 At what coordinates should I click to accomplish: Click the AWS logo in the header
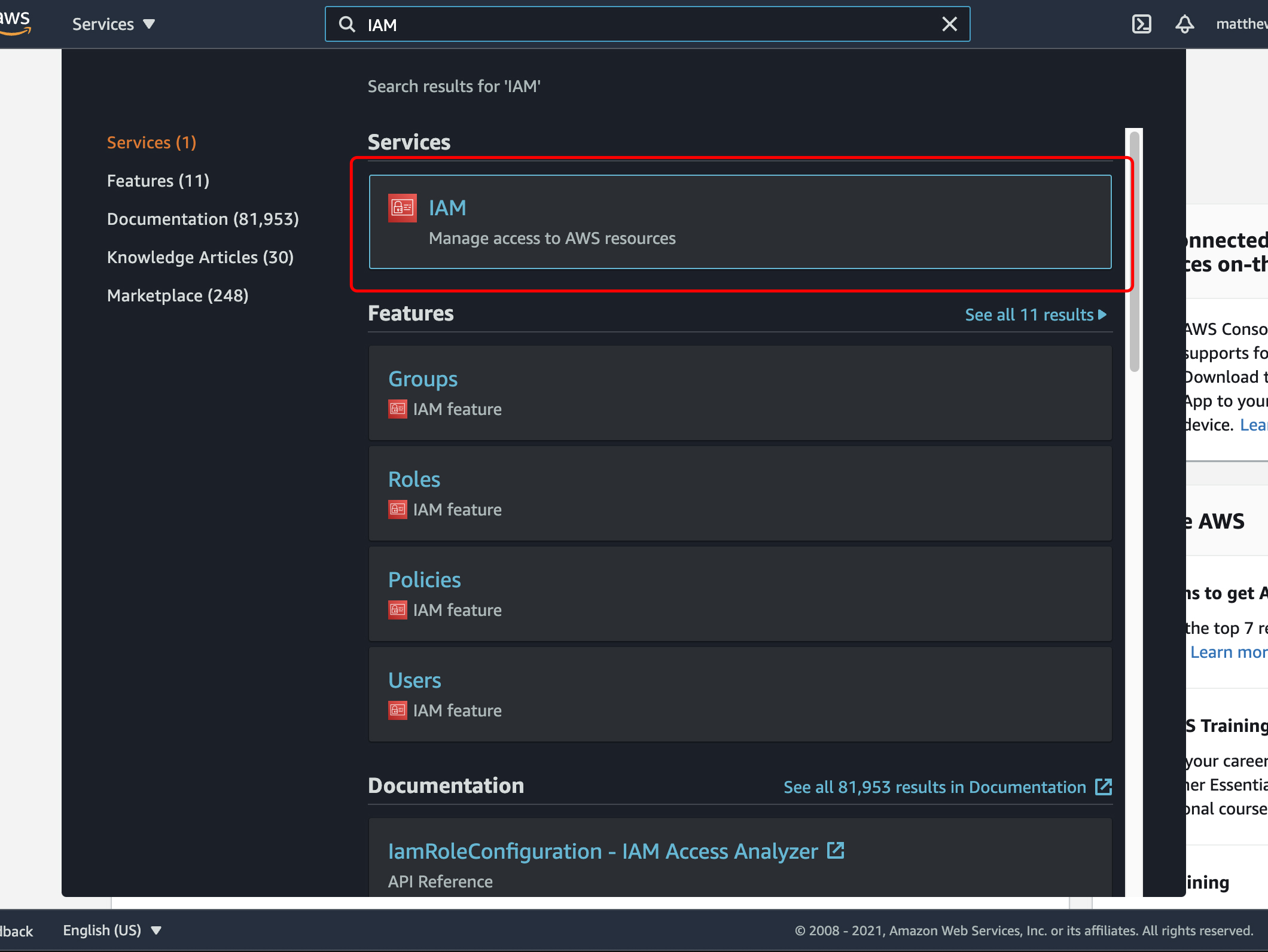14,23
